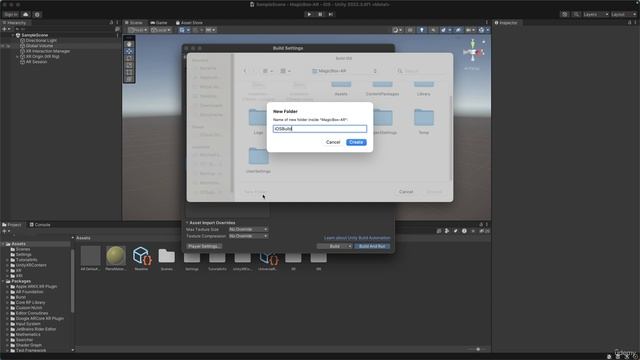Viewport: 640px width, 360px height.
Task: Open the Local/Global handle rotation dropdown
Action: click(161, 30)
